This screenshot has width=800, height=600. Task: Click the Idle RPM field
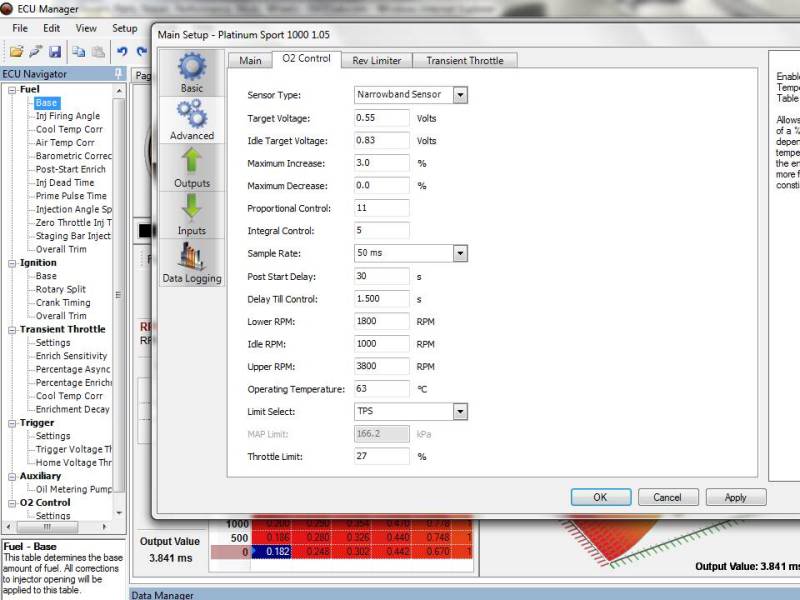[x=382, y=343]
